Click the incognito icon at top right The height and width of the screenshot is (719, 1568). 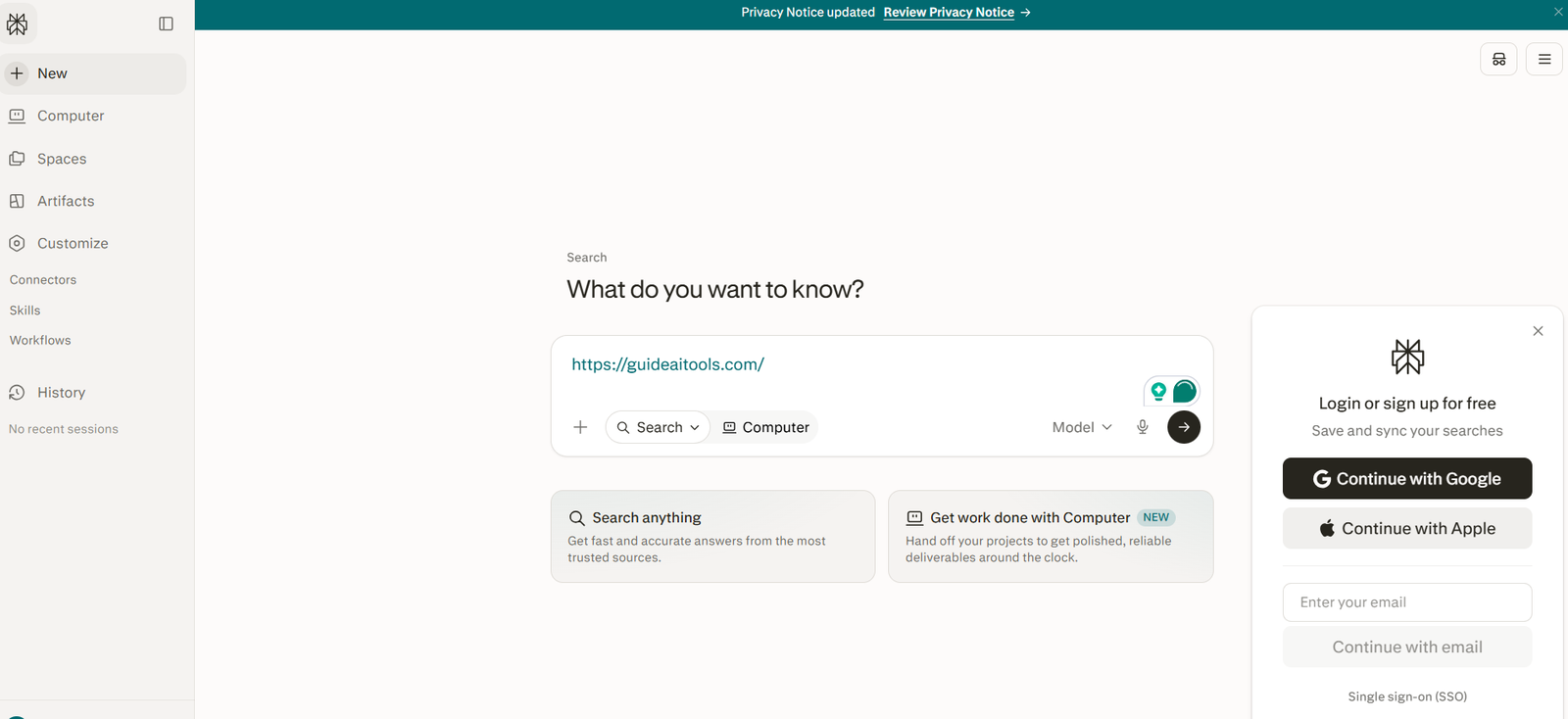coord(1498,59)
